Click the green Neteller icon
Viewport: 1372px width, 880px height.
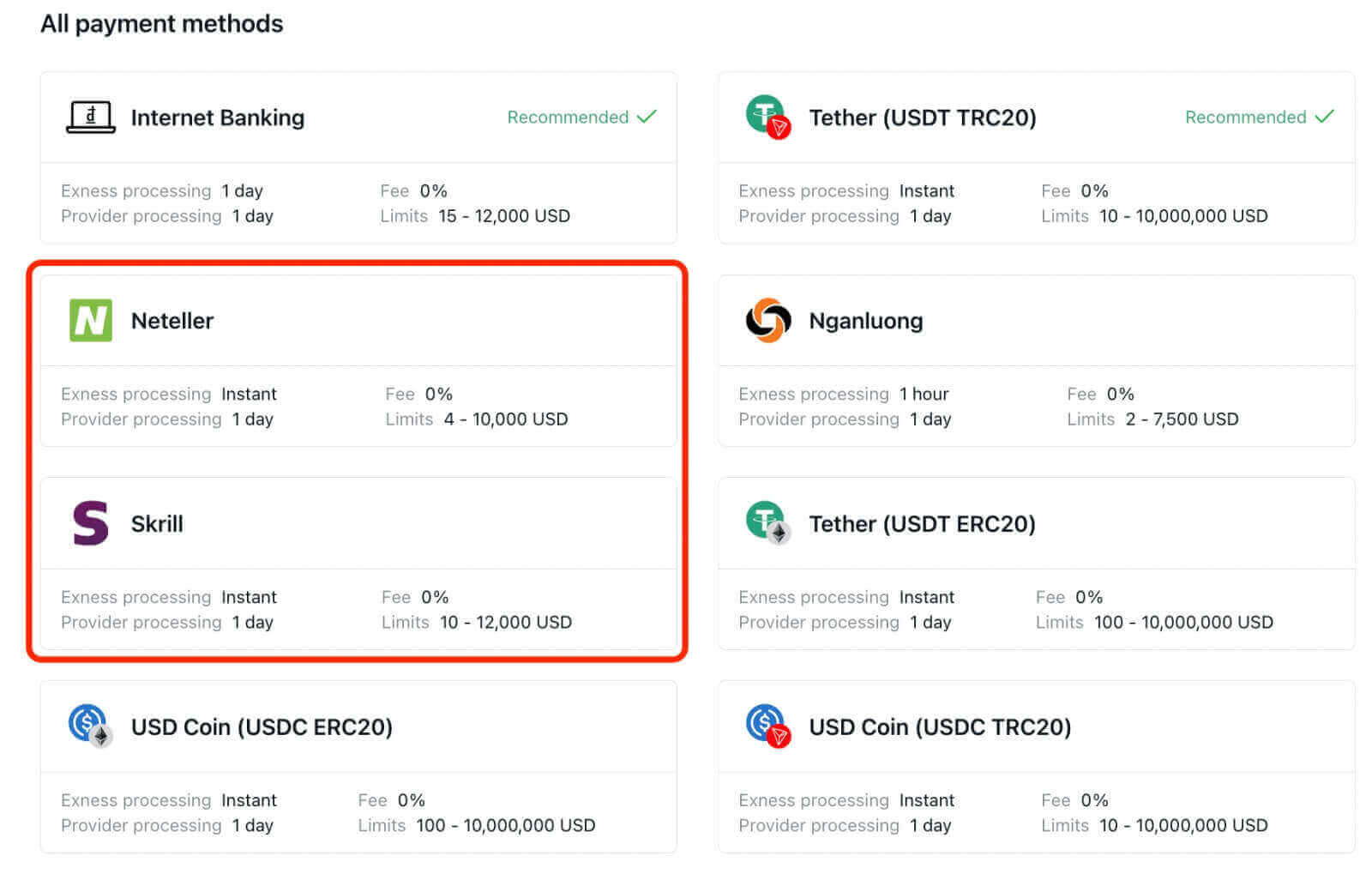tap(89, 320)
